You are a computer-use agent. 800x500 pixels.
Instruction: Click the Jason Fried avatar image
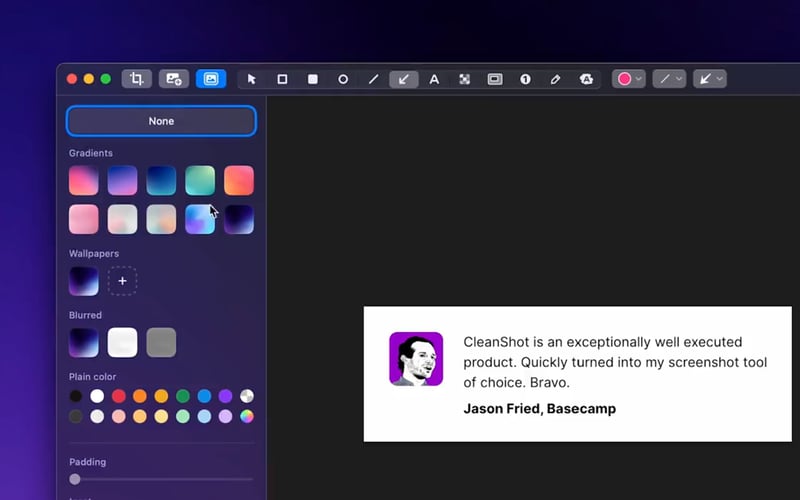point(416,359)
